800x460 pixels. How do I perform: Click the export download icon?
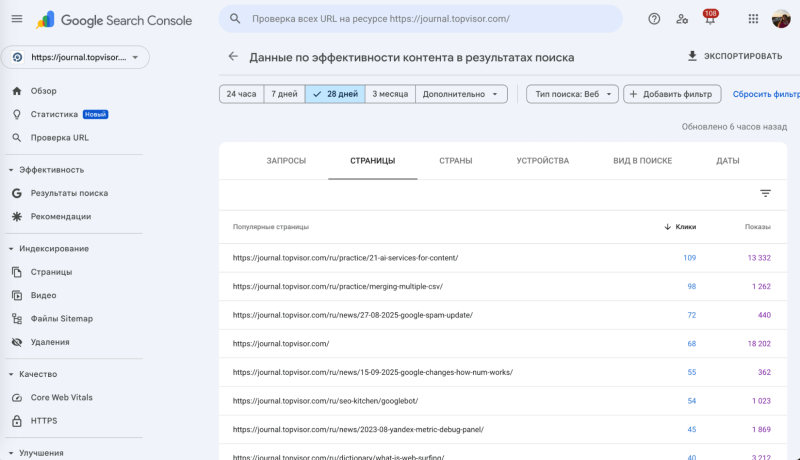coord(692,56)
